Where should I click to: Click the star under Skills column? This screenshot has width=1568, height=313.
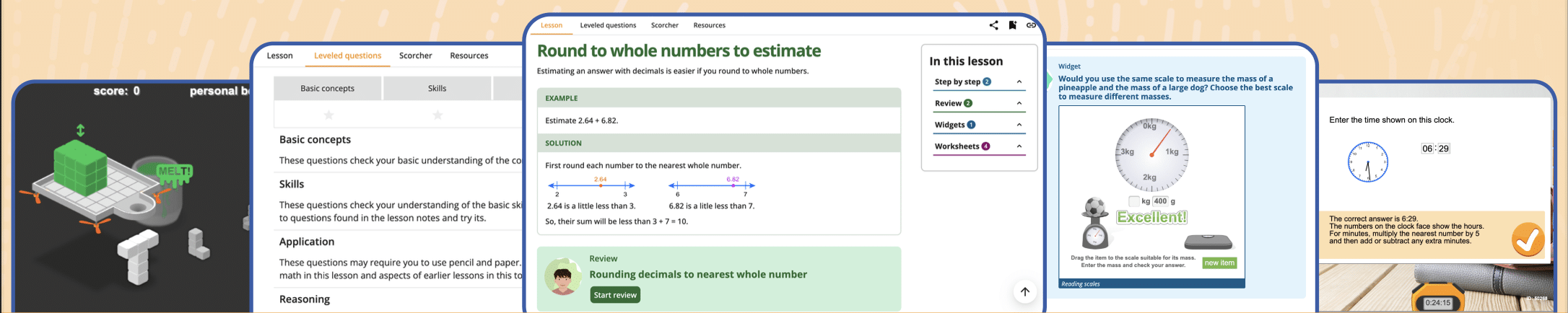(x=437, y=115)
